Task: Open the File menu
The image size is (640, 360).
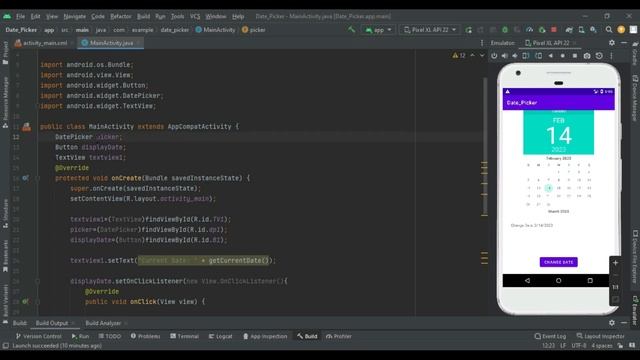Action: (20, 16)
